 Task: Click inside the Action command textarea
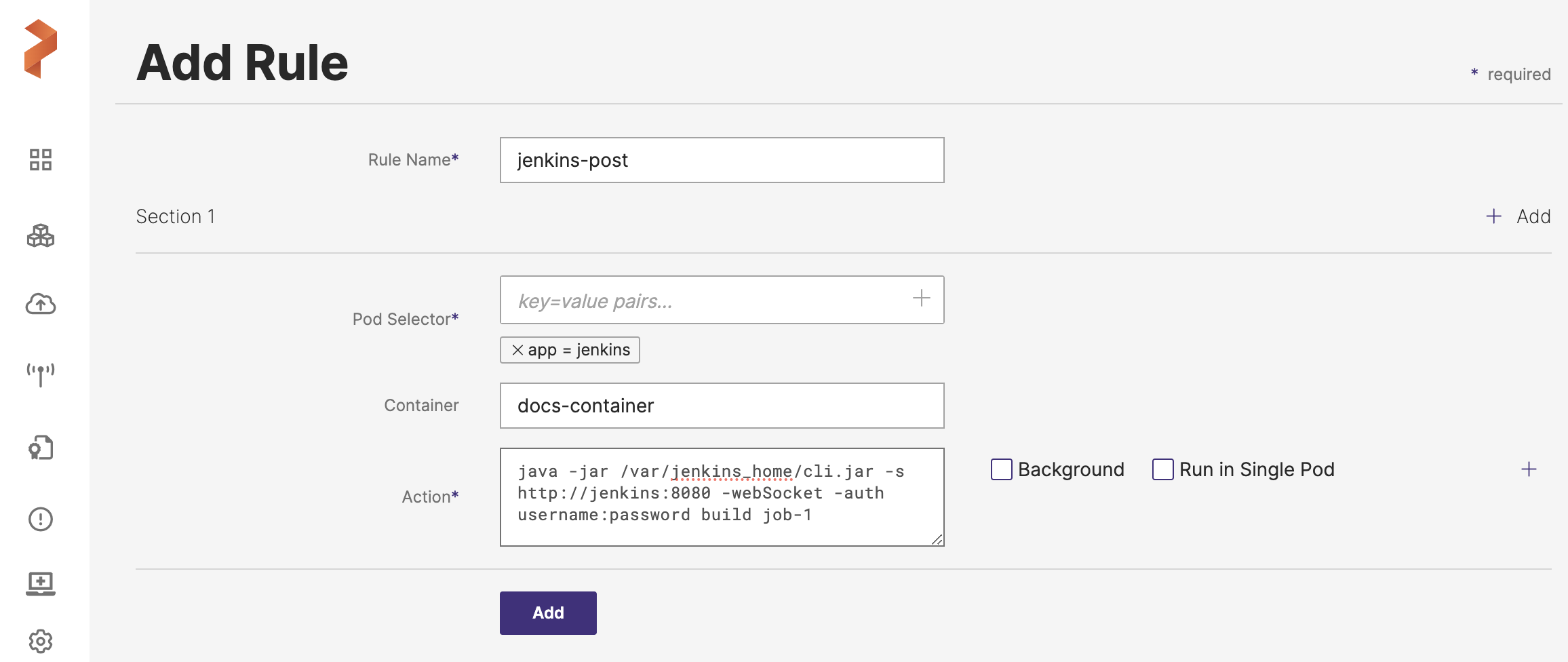coord(722,496)
